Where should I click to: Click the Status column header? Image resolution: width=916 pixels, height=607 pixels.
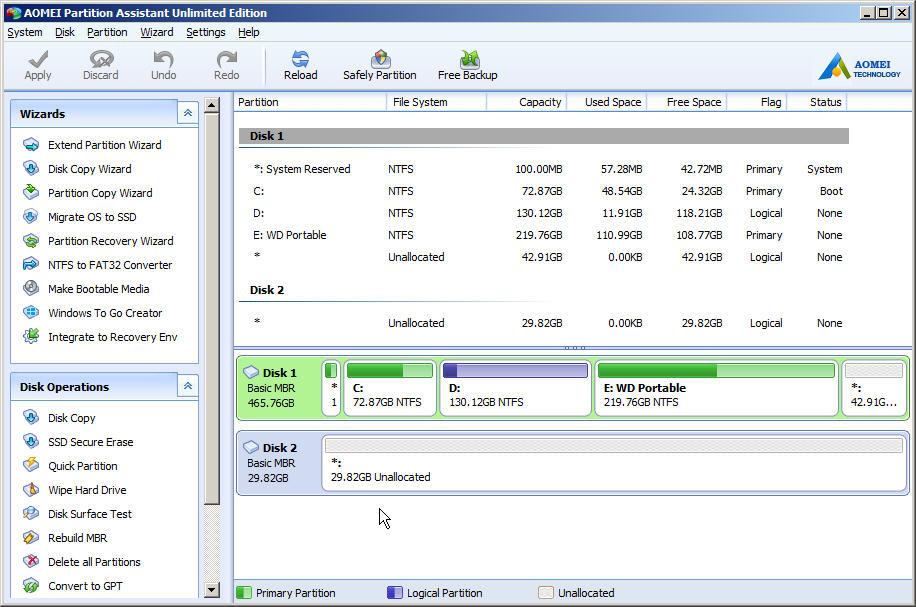[817, 102]
